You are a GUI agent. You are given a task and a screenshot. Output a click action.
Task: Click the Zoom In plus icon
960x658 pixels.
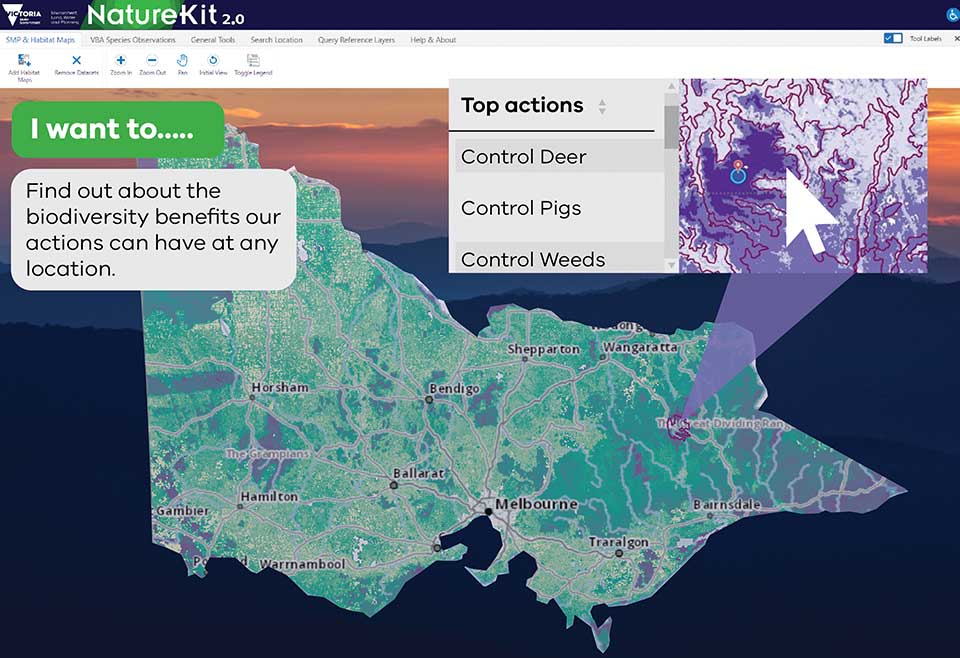[x=121, y=61]
